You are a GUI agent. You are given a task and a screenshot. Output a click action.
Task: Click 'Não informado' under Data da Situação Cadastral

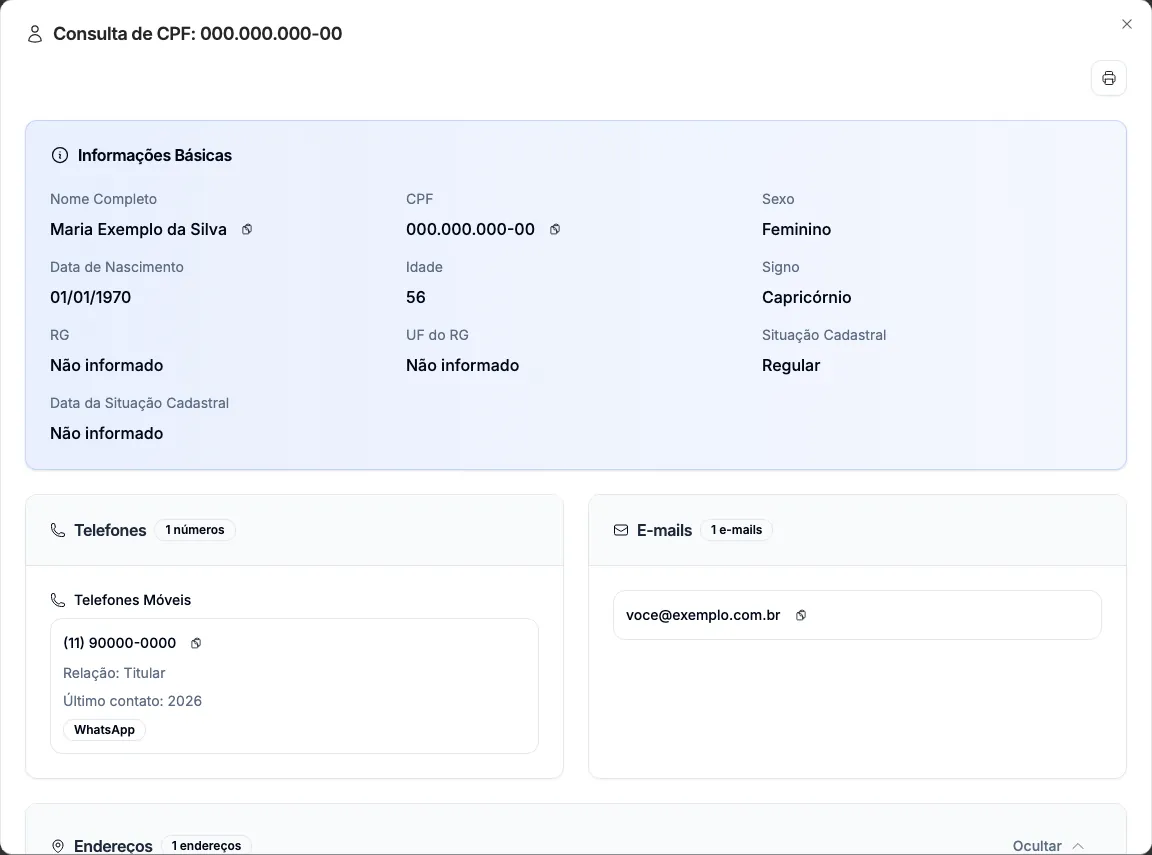(107, 433)
